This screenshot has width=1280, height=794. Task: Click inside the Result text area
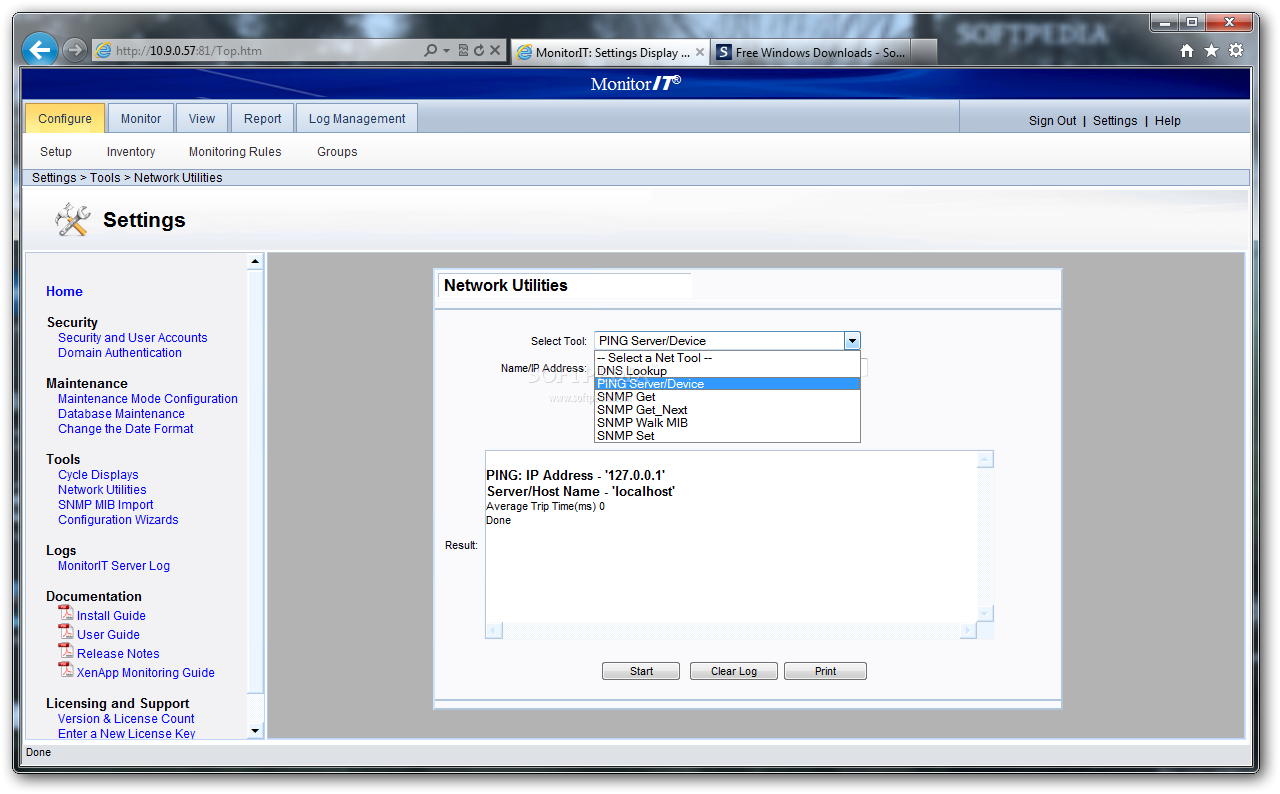731,536
